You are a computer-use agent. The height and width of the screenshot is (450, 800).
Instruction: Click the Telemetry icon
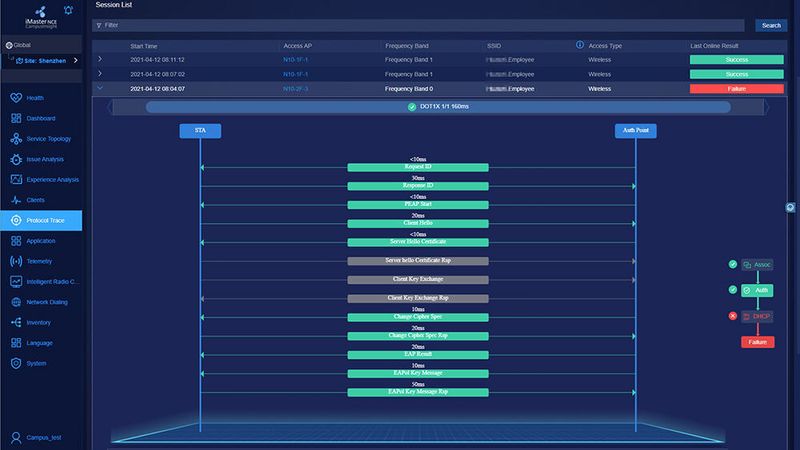16,261
